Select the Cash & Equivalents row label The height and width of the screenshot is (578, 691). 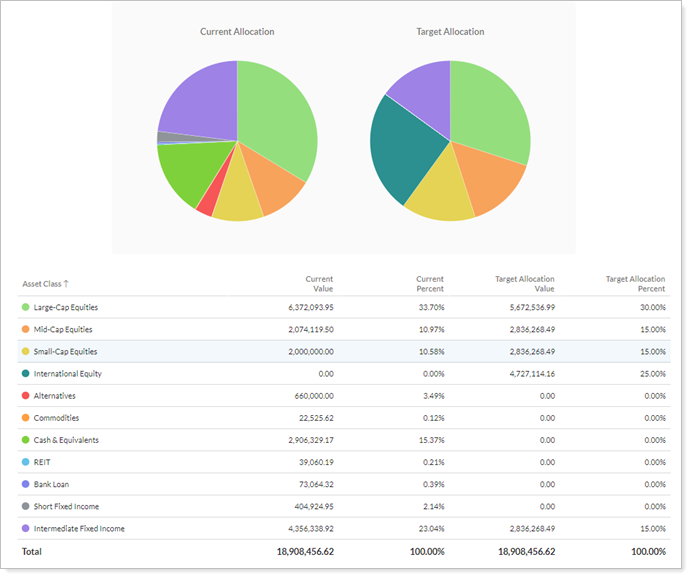[x=66, y=440]
